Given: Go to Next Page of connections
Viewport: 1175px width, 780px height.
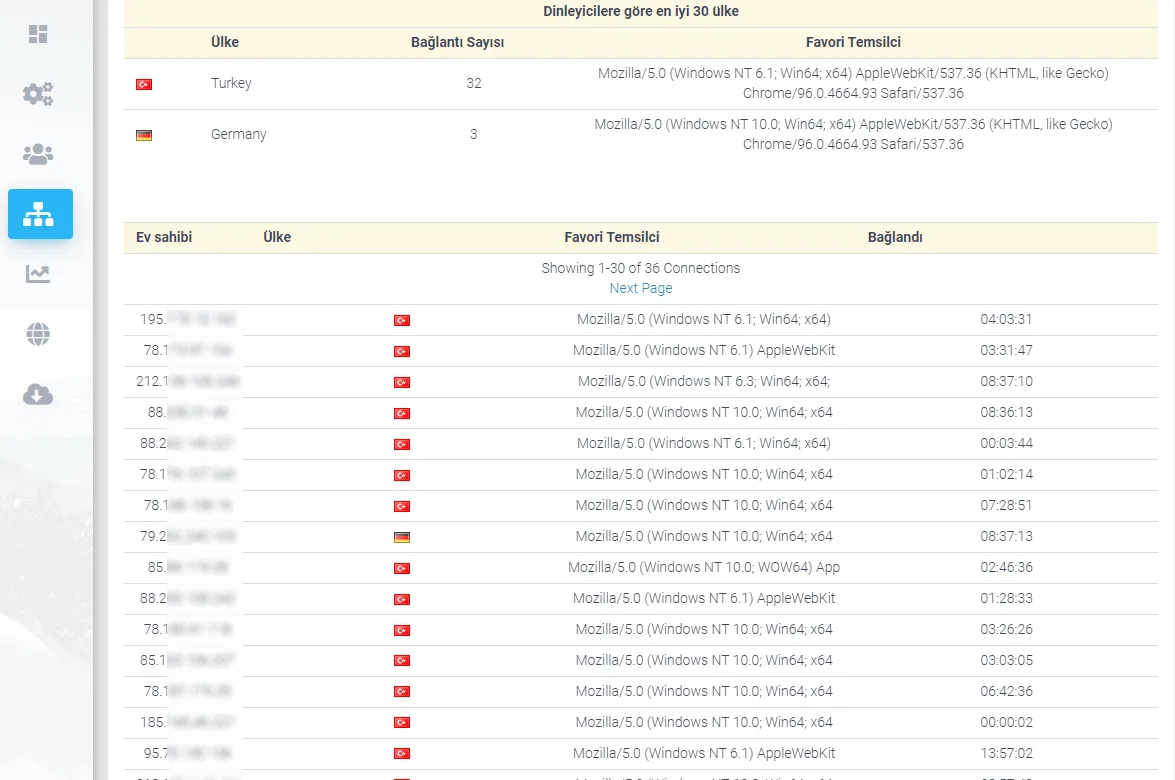Looking at the screenshot, I should (641, 288).
